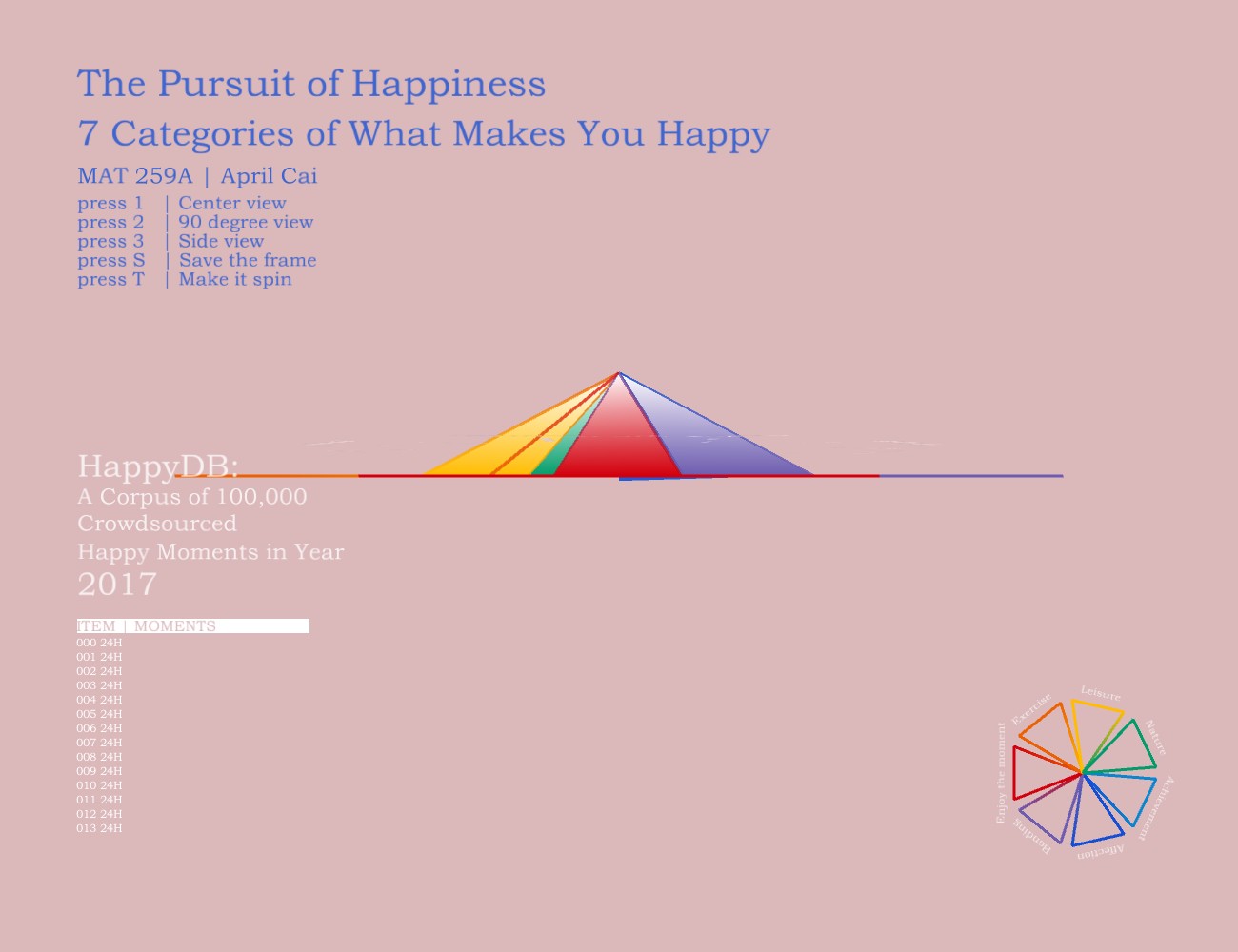Click the 'Make it spin' instruction text
This screenshot has height=952, width=1238.
(235, 279)
